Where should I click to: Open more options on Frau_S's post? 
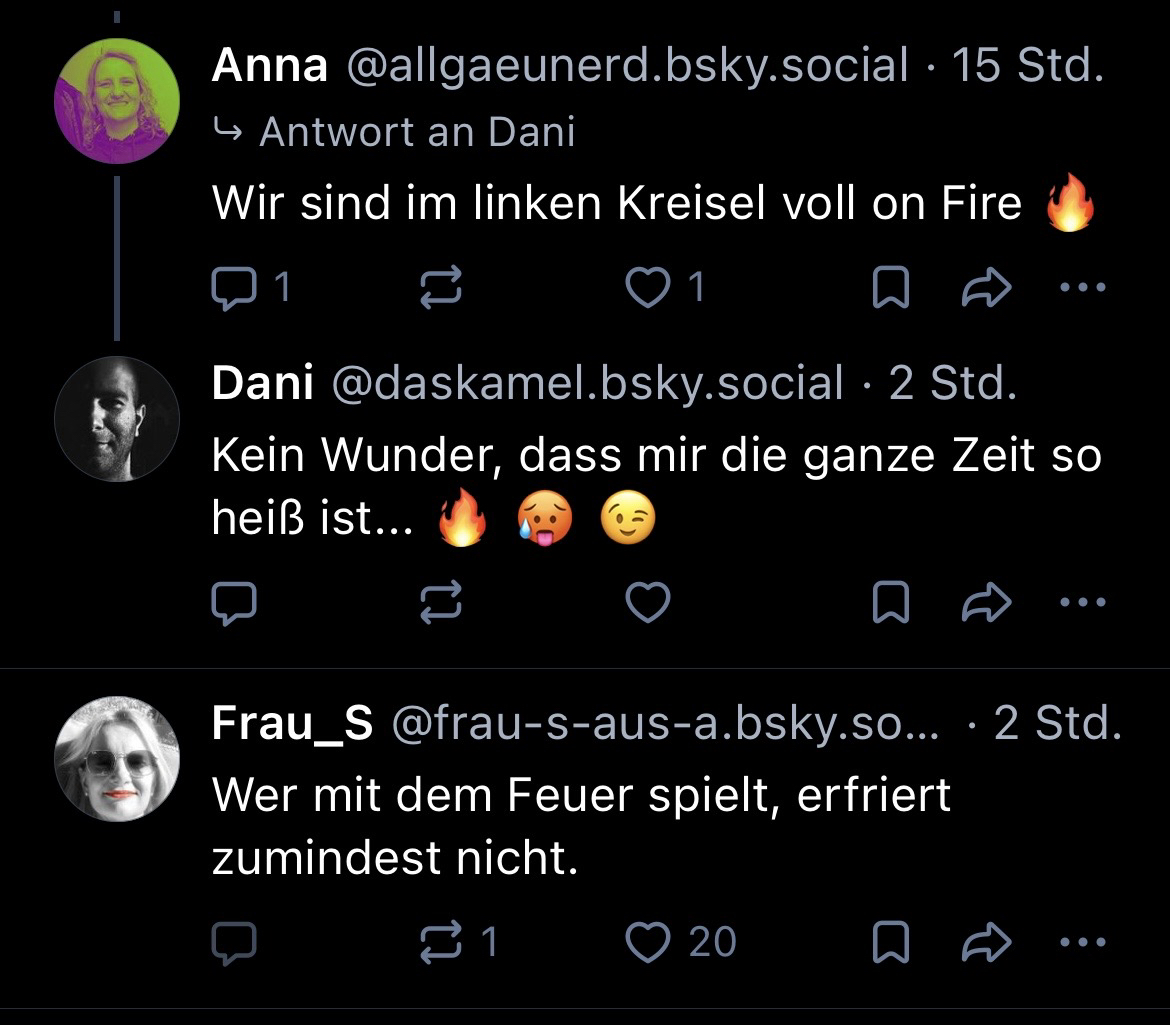[x=1083, y=942]
